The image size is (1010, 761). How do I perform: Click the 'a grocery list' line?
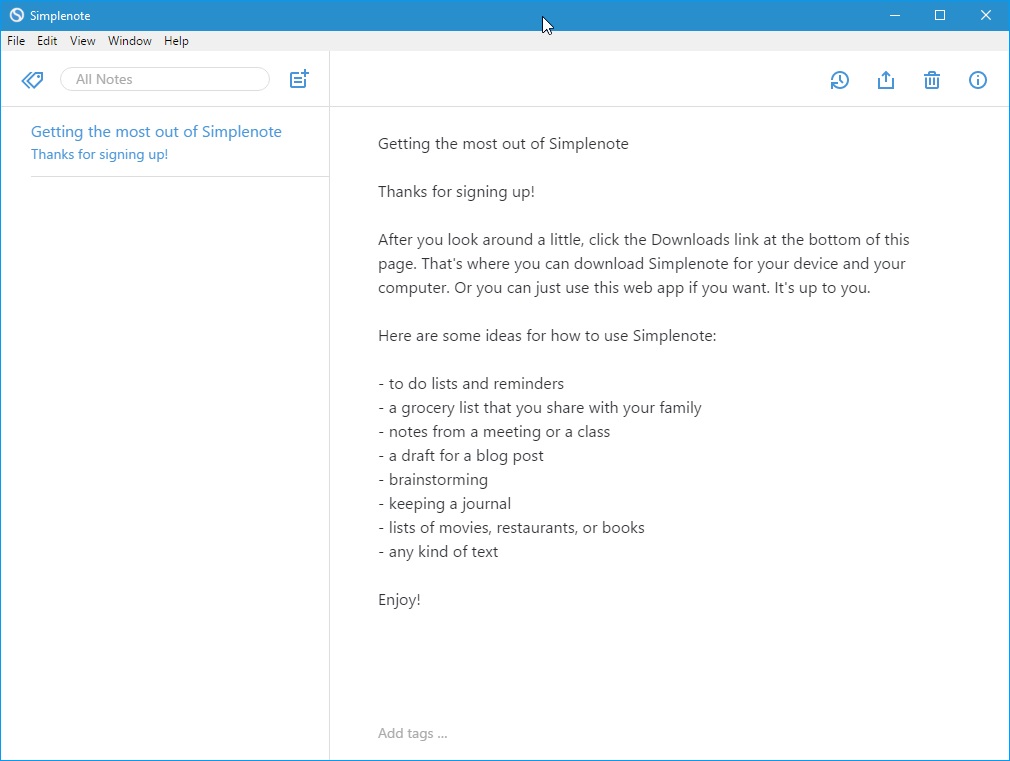point(540,408)
